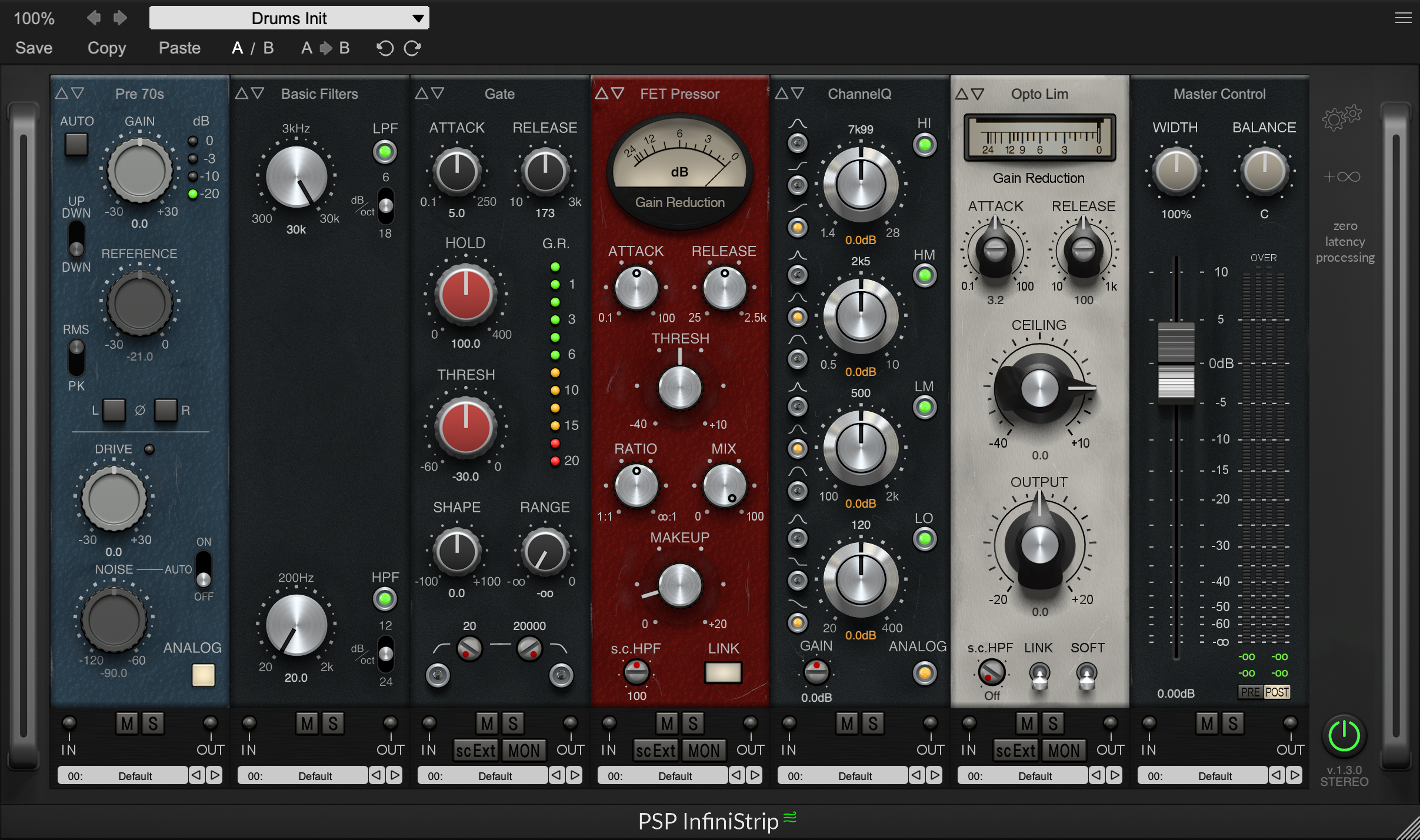
Task: Toggle the LPF enable LED in Basic Filters
Action: click(385, 152)
